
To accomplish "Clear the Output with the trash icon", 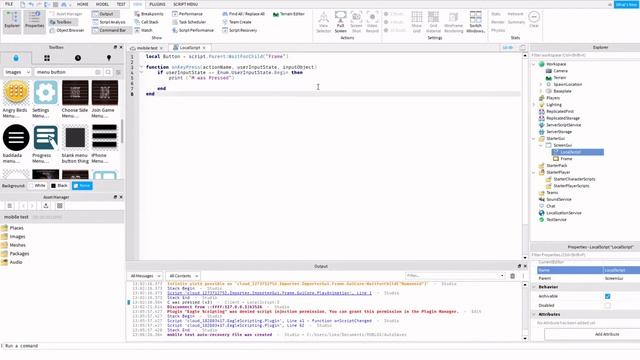I will 513,276.
